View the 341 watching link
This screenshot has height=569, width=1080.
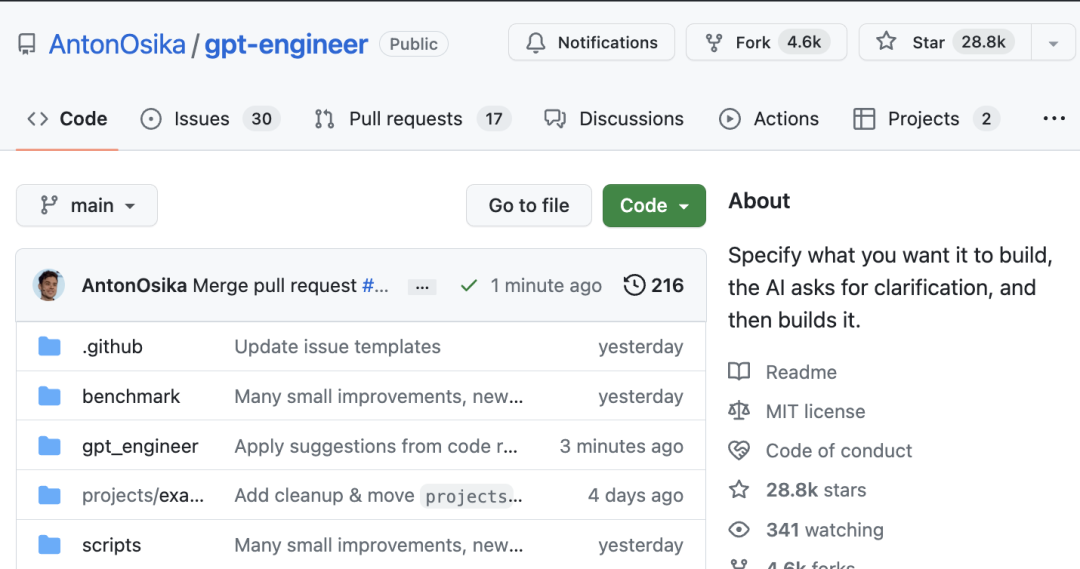coord(806,530)
